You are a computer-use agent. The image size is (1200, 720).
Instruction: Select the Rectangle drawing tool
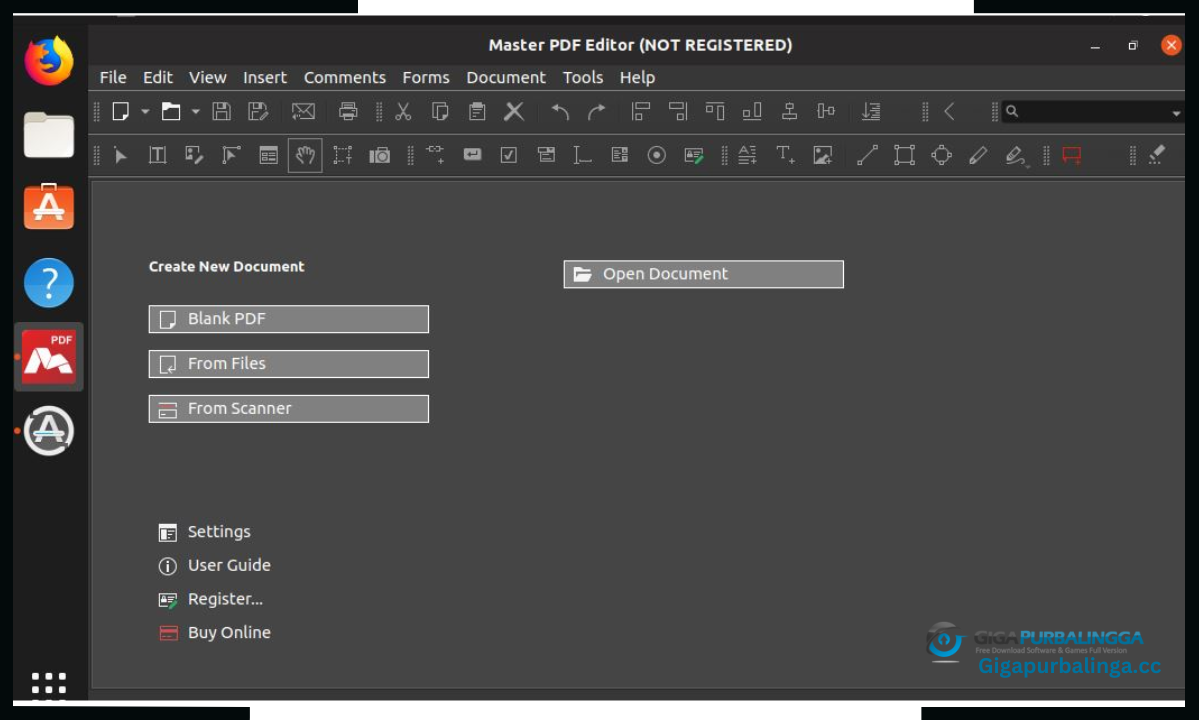pos(904,155)
